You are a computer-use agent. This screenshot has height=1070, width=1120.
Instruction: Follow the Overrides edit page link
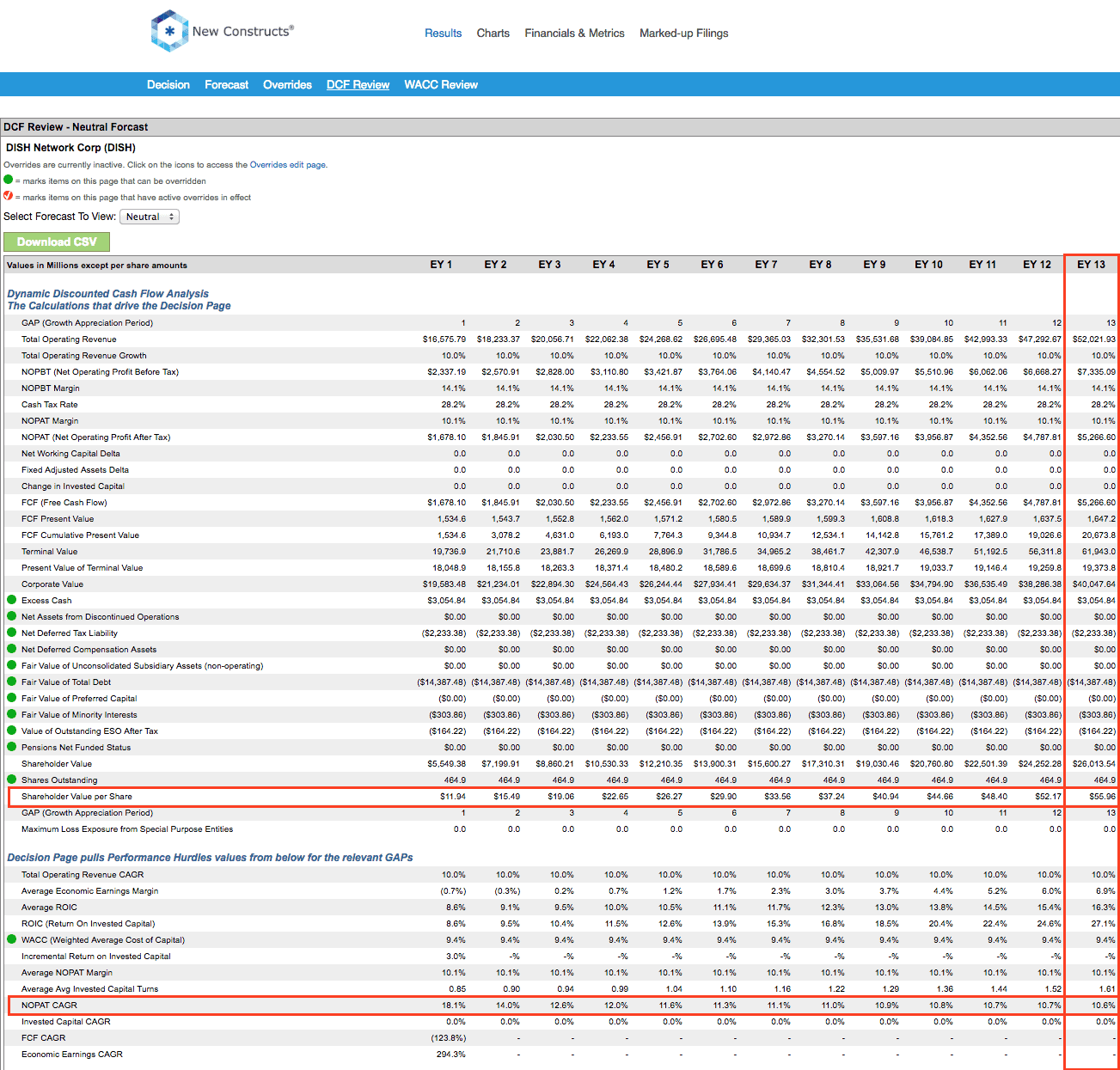[287, 165]
